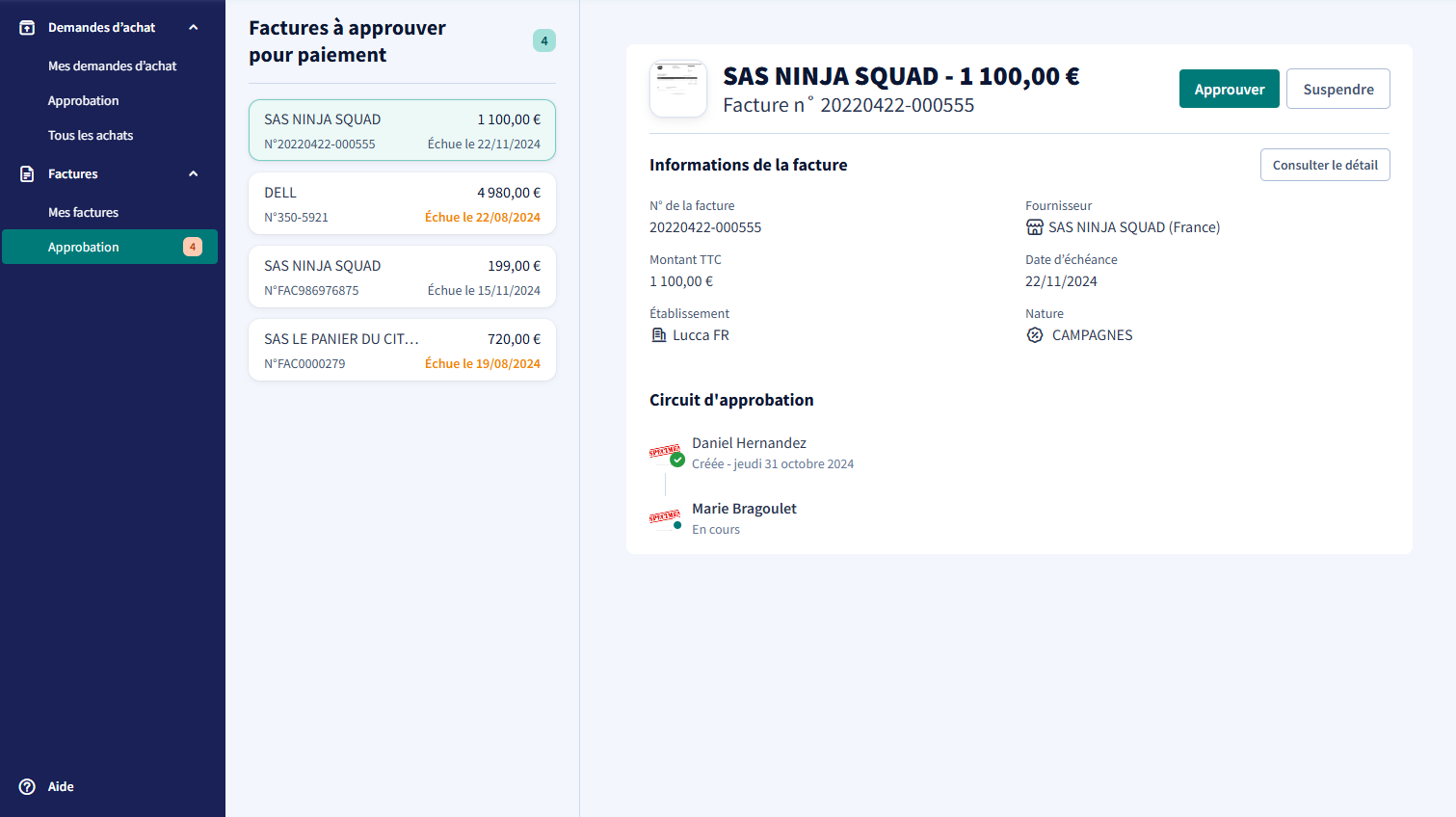This screenshot has height=817, width=1456.
Task: Click the overdue date Échue le 22/08/2024
Action: [x=483, y=218]
